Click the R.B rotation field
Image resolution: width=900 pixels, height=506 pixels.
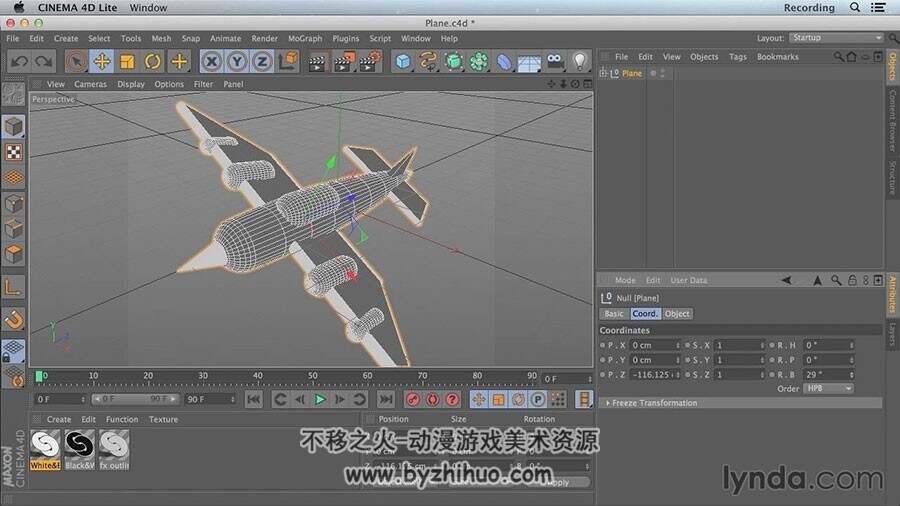pos(828,375)
